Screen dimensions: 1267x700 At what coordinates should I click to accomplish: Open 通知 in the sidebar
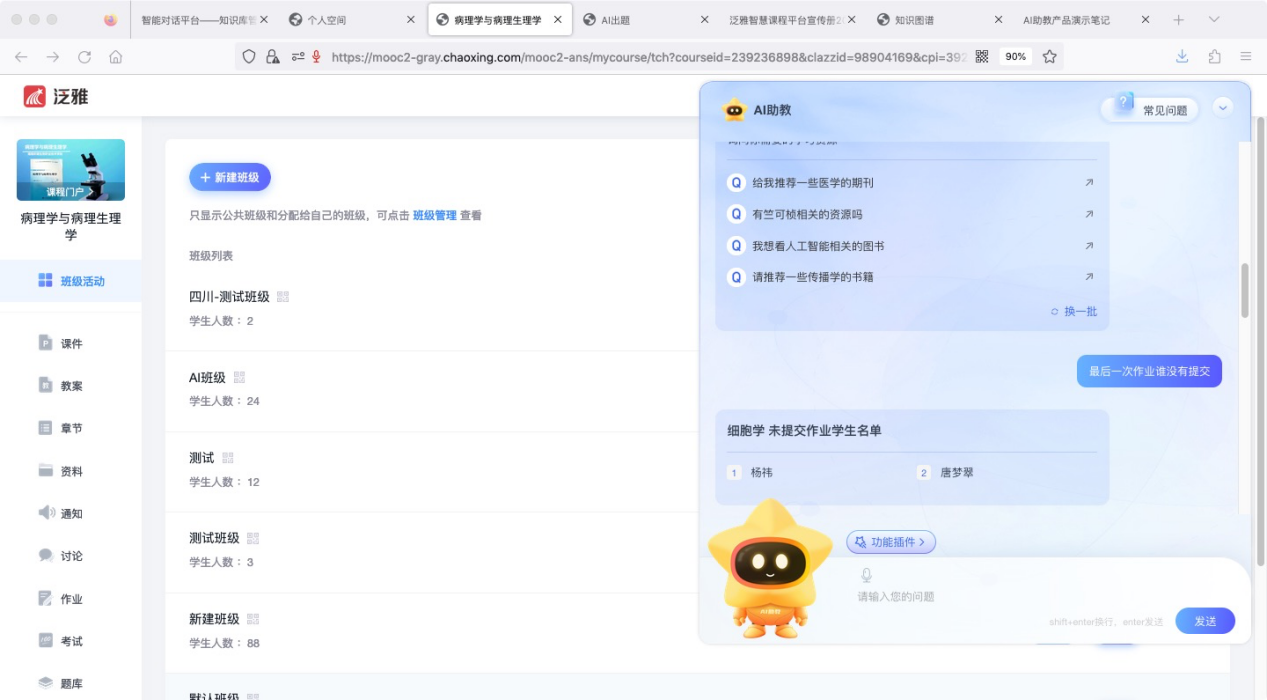(71, 513)
